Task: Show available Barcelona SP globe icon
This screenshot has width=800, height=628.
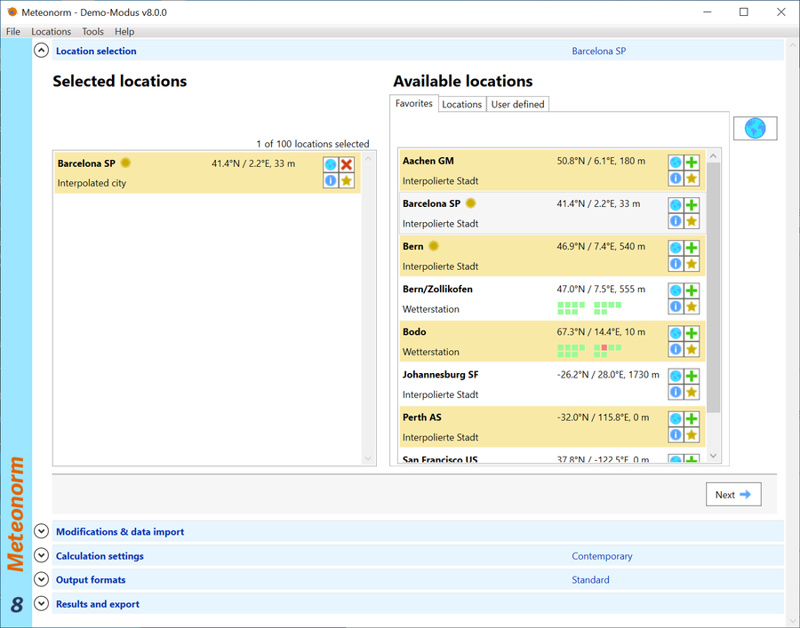Action: (x=676, y=205)
